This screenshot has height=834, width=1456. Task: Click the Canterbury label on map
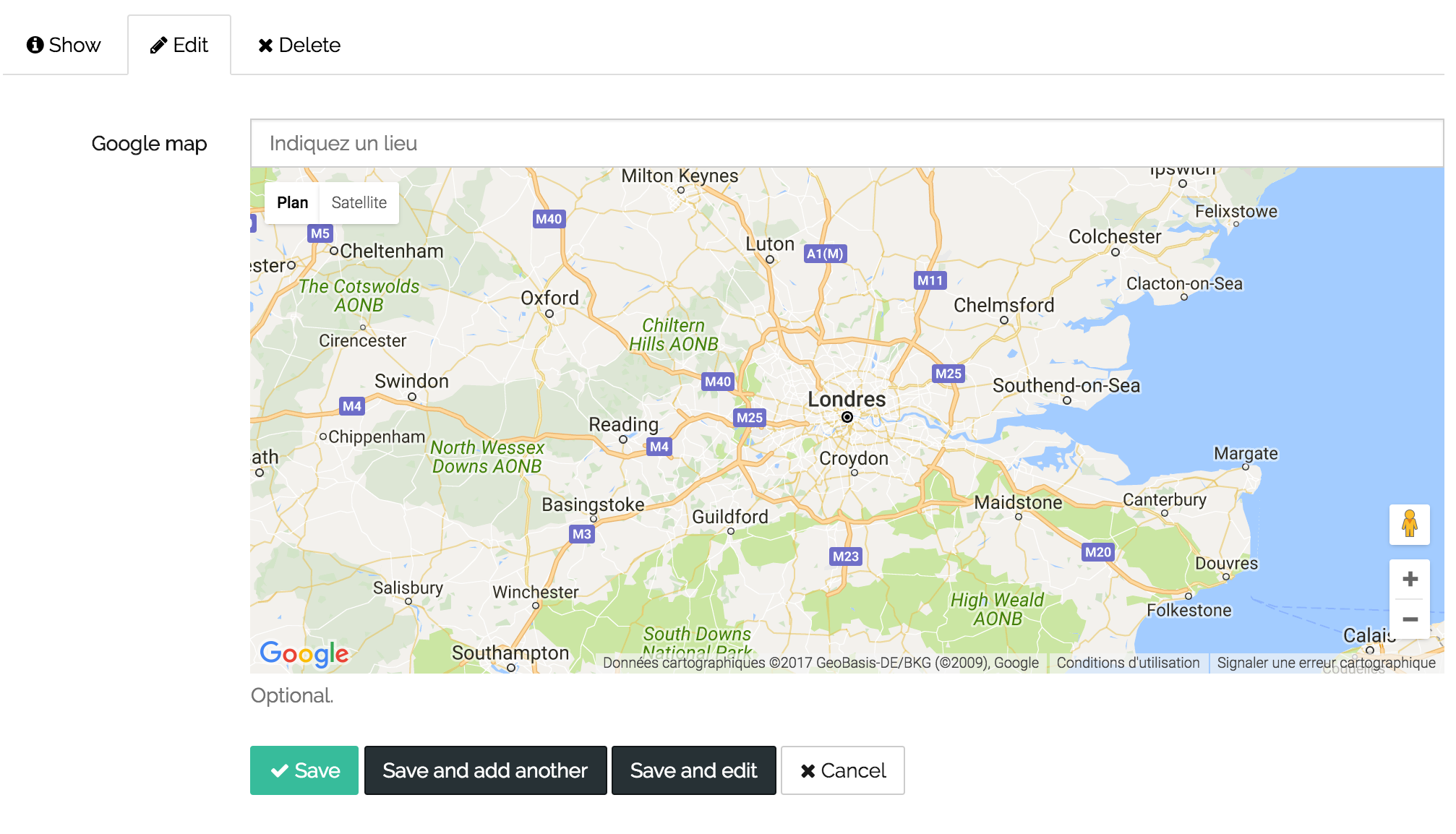coord(1164,500)
